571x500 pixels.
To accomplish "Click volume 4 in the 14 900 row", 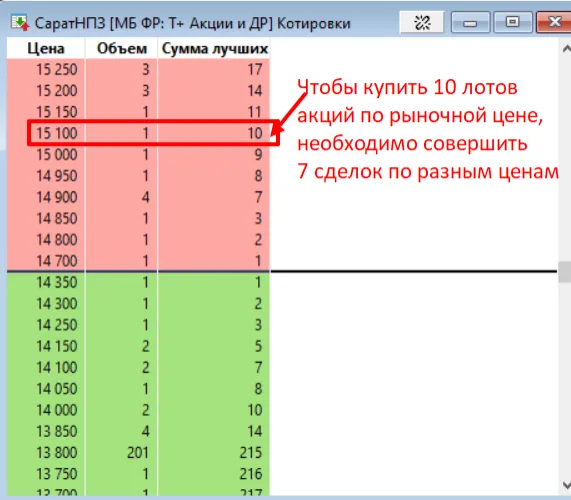I will (146, 197).
